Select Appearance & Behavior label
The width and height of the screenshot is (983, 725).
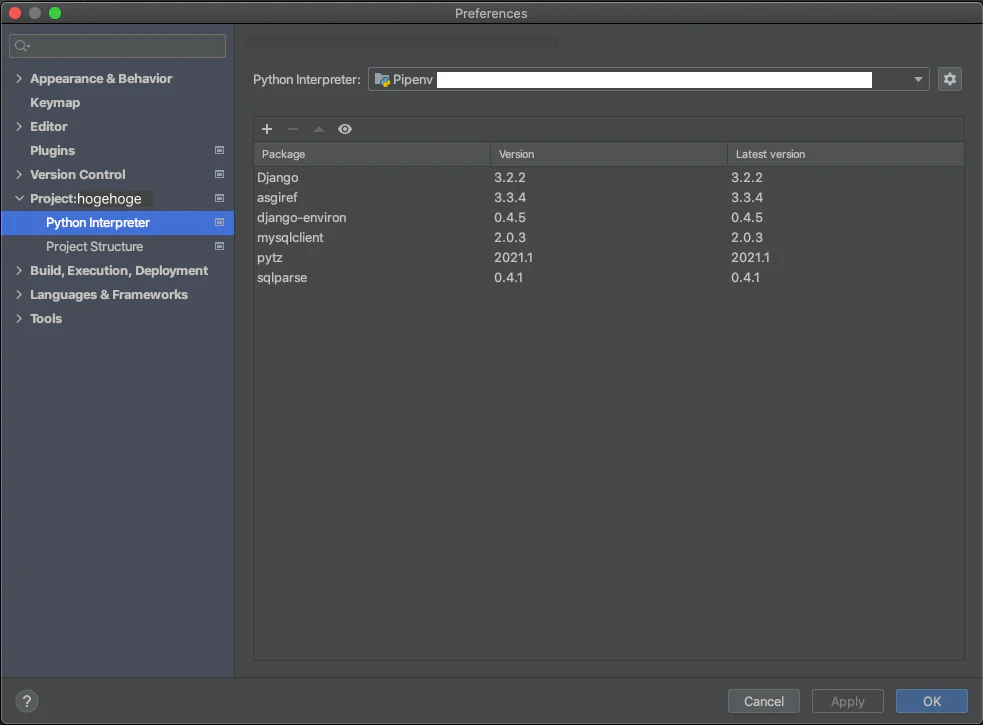101,78
